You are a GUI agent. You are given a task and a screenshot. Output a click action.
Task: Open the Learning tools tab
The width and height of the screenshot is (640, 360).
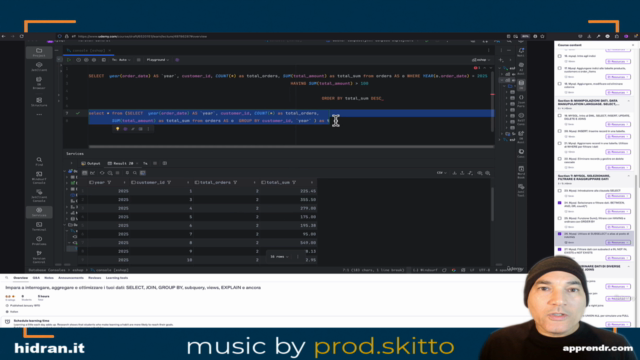(117, 278)
